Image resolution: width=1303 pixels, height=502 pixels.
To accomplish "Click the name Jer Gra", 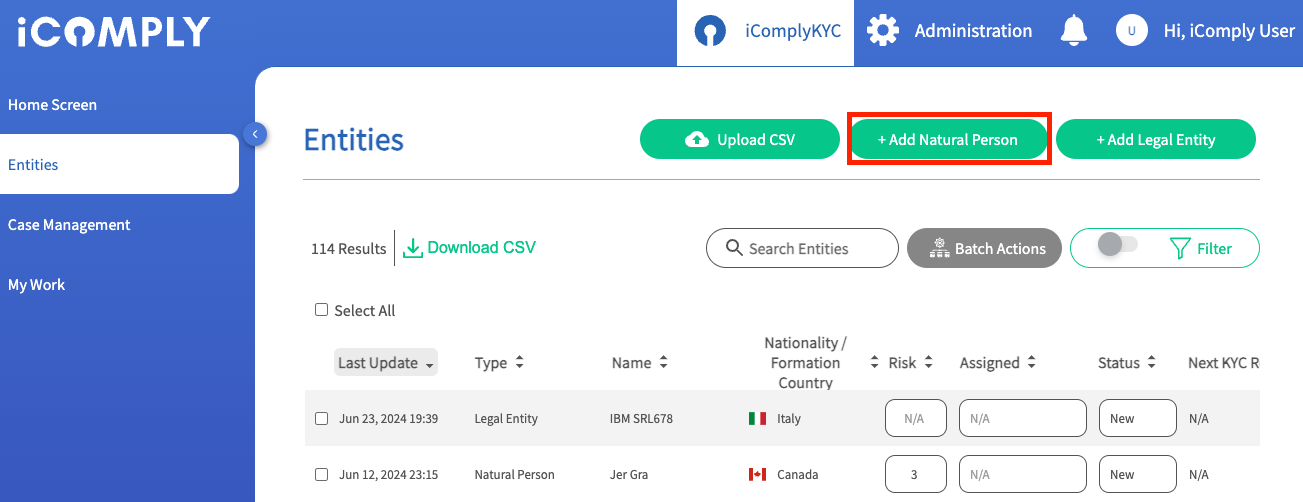I will [629, 475].
